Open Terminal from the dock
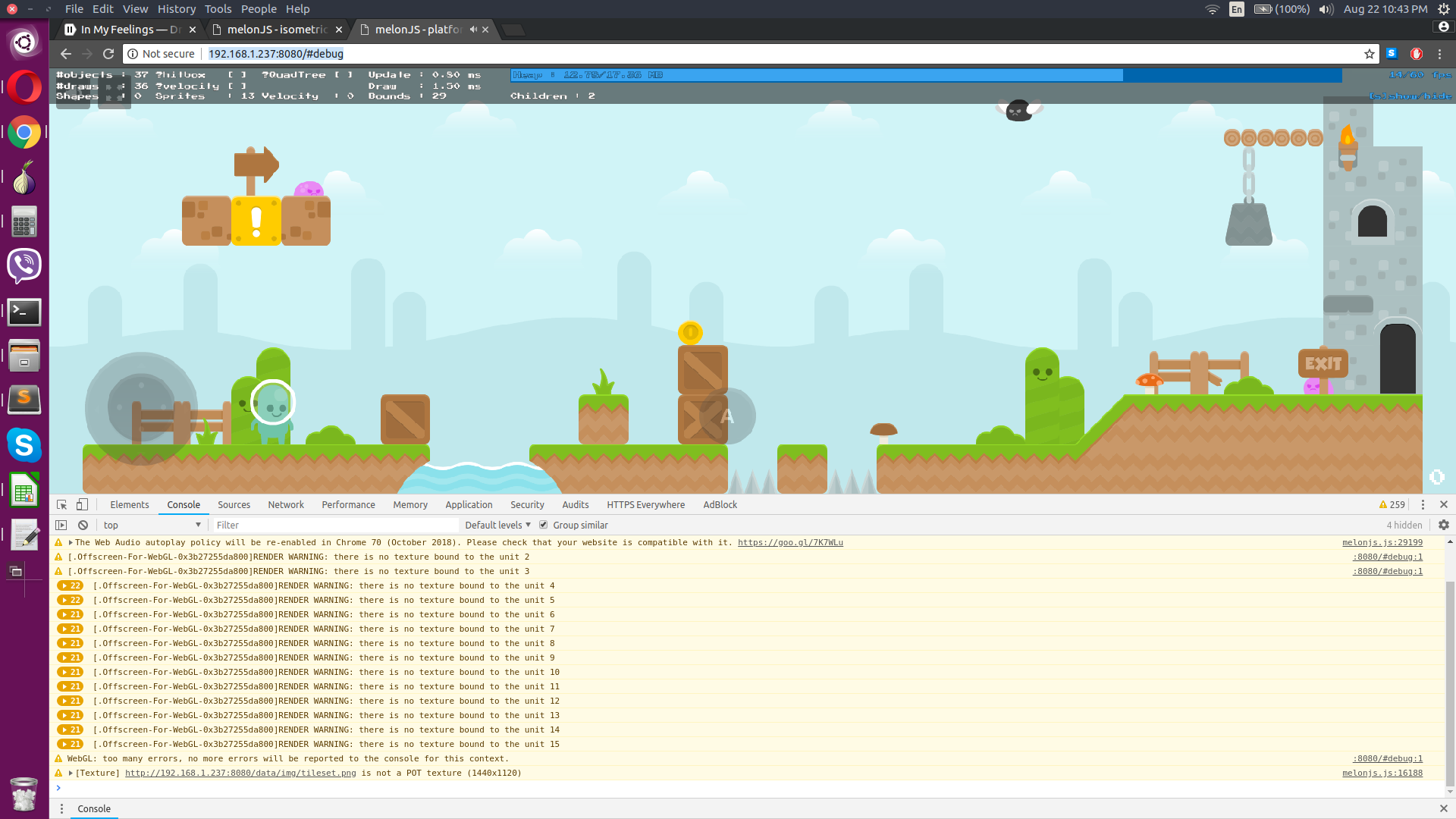1456x819 pixels. (24, 312)
